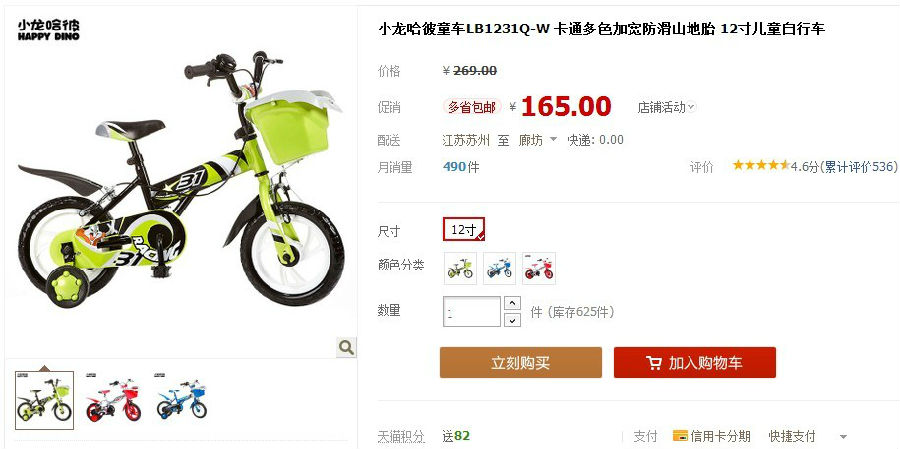Click the quantity input field
This screenshot has height=449, width=900.
click(x=472, y=311)
